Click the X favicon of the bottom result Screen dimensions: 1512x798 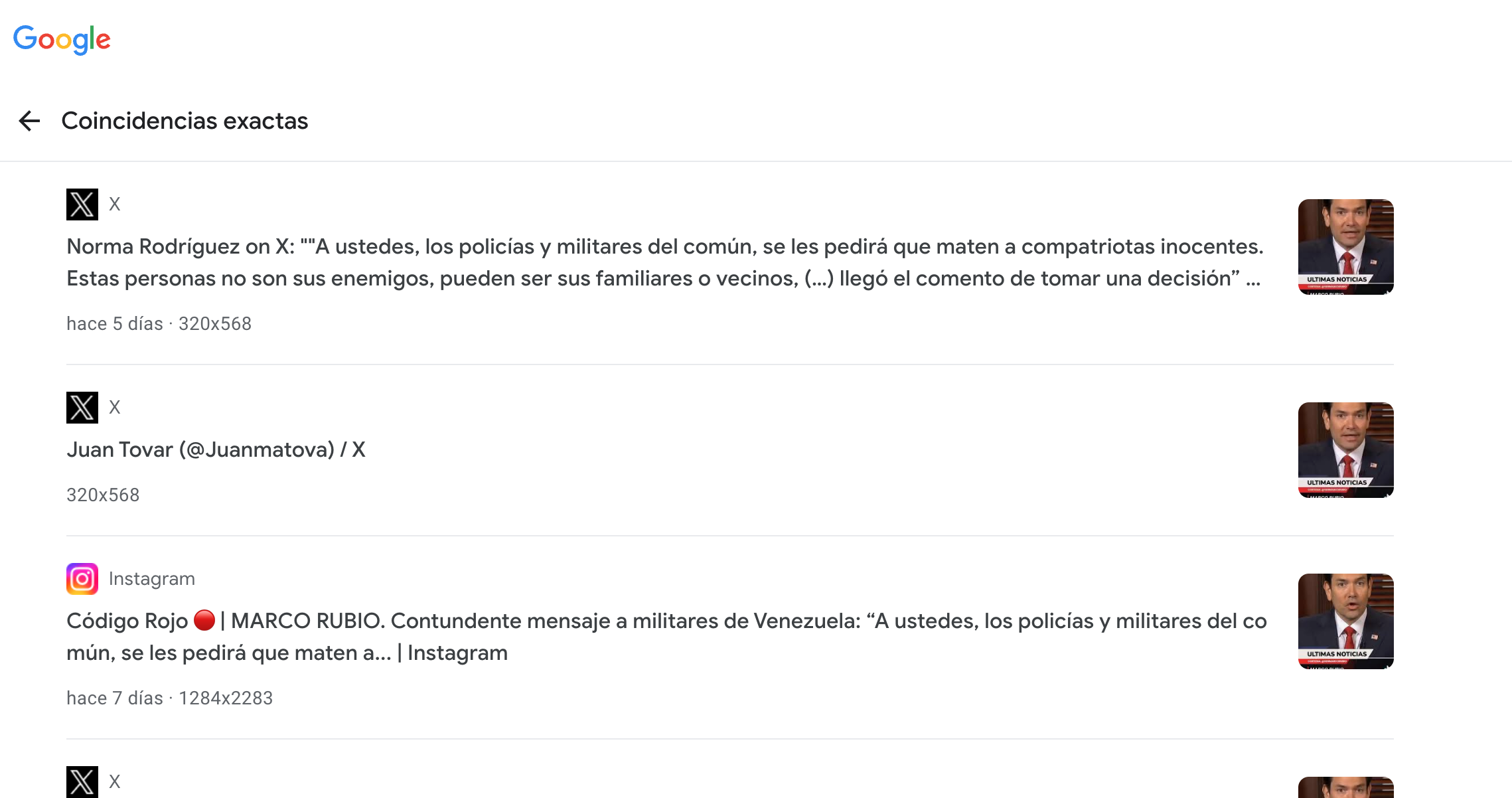(x=82, y=782)
